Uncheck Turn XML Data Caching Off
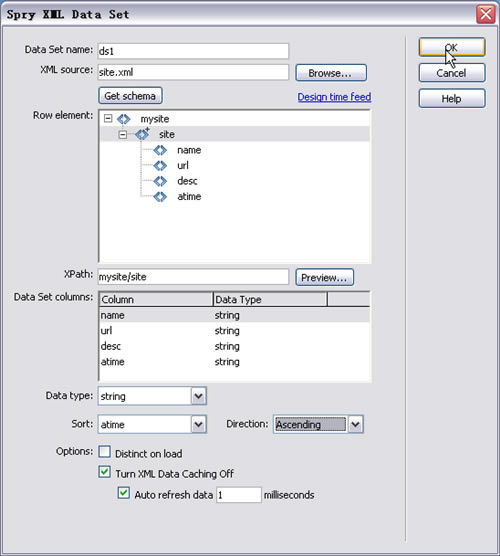 pyautogui.click(x=105, y=472)
